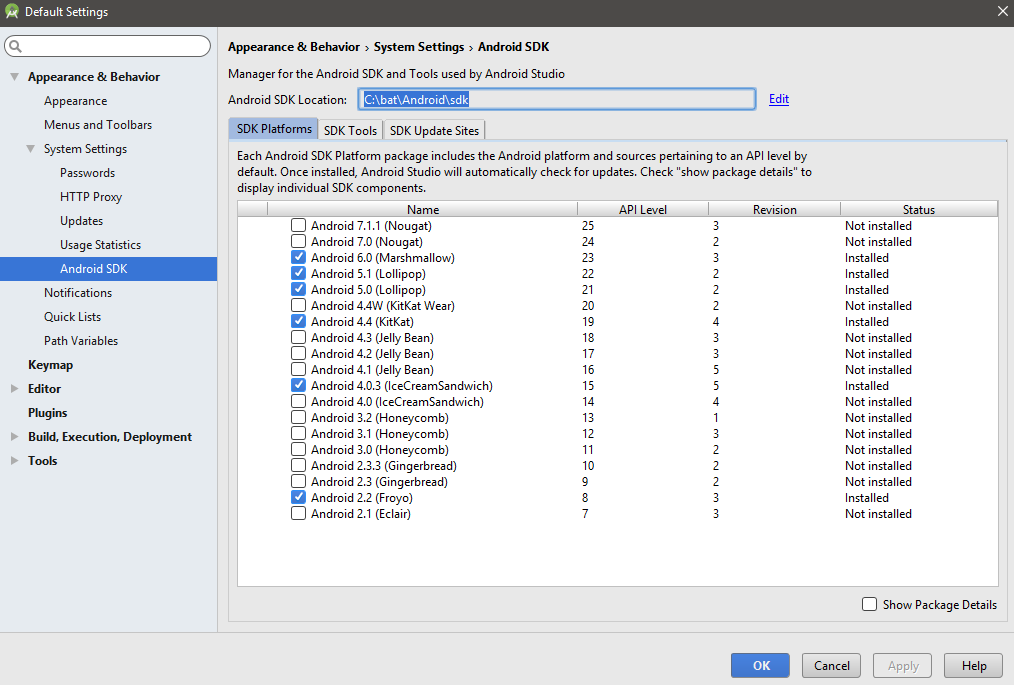Click the Edit SDK location link
The image size is (1014, 685).
point(779,99)
